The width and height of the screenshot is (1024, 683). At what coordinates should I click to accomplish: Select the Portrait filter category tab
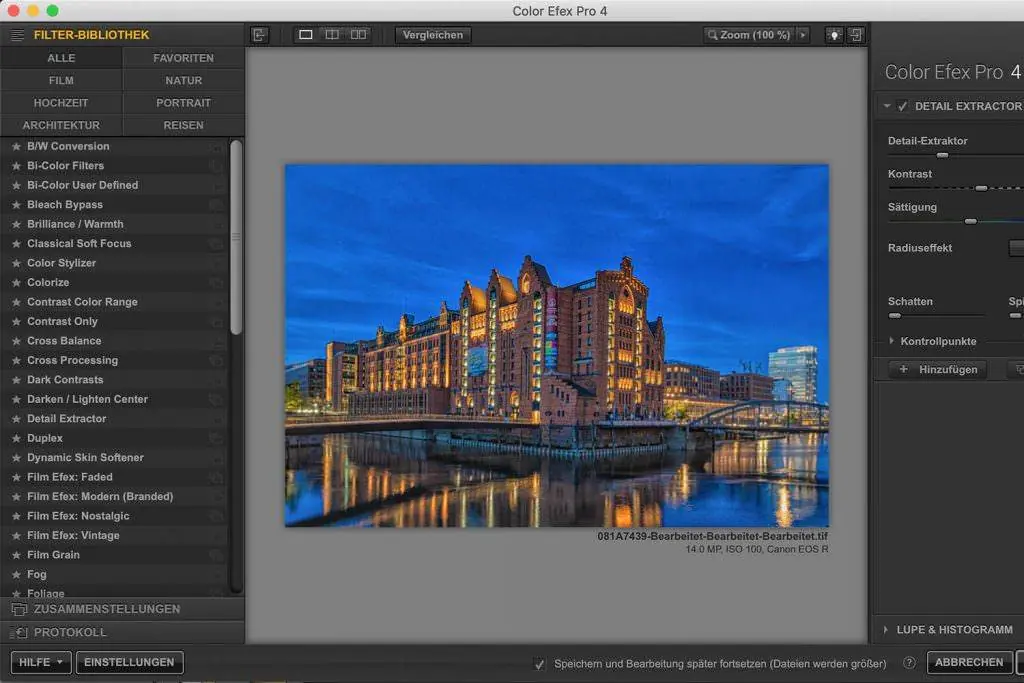click(x=183, y=102)
